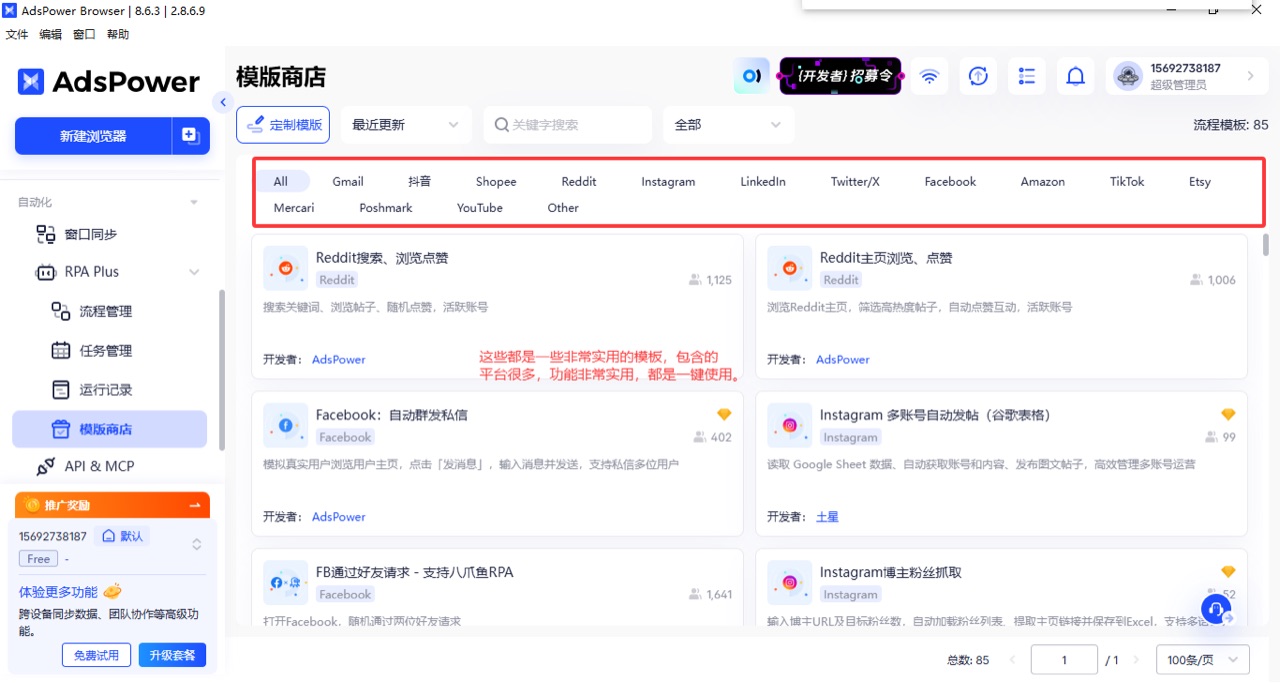The image size is (1280, 683).
Task: Select the Gmail category tab
Action: coord(348,181)
